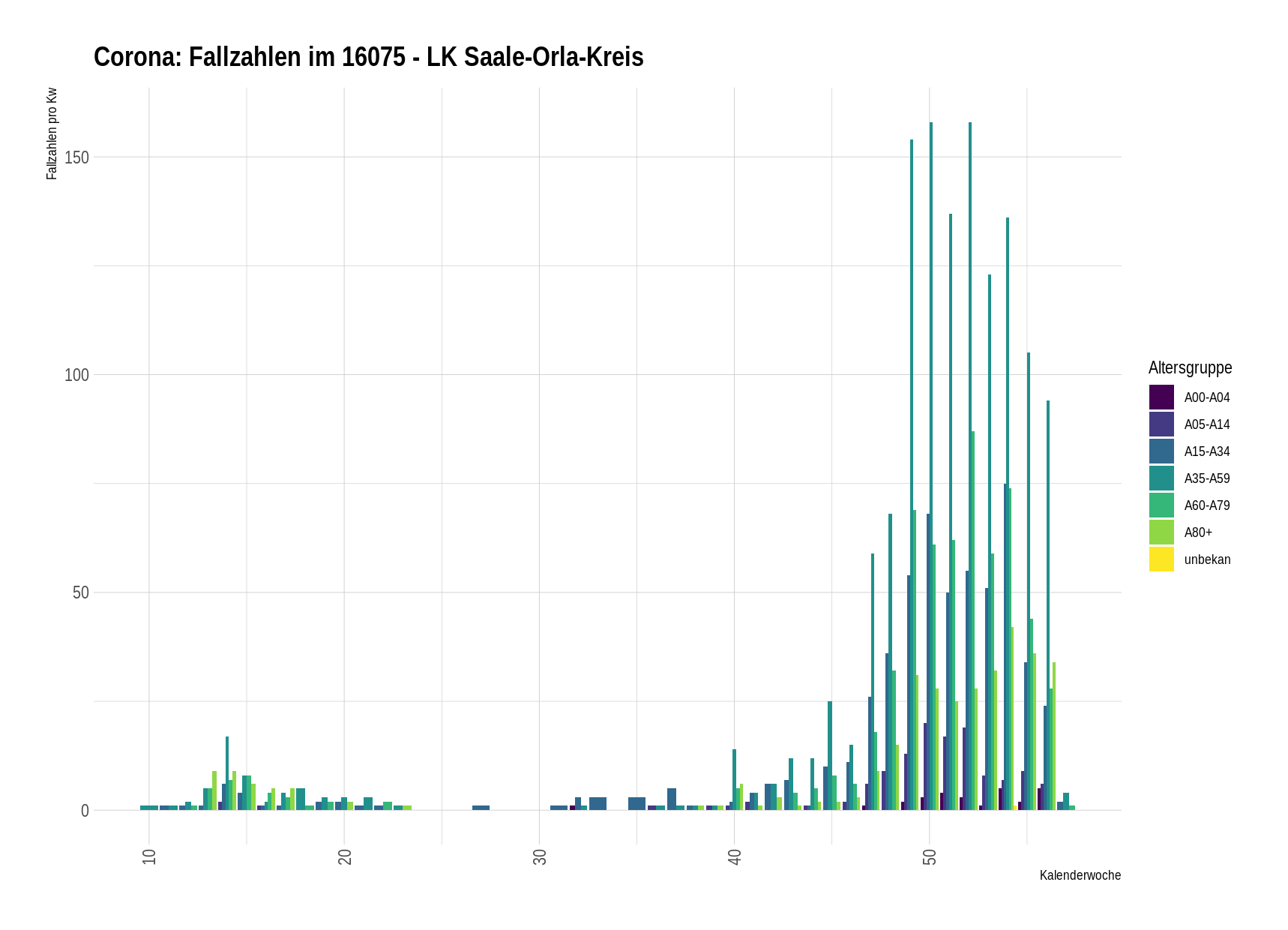
Task: Click the A05-A14 legend color swatch
Action: click(x=1161, y=424)
